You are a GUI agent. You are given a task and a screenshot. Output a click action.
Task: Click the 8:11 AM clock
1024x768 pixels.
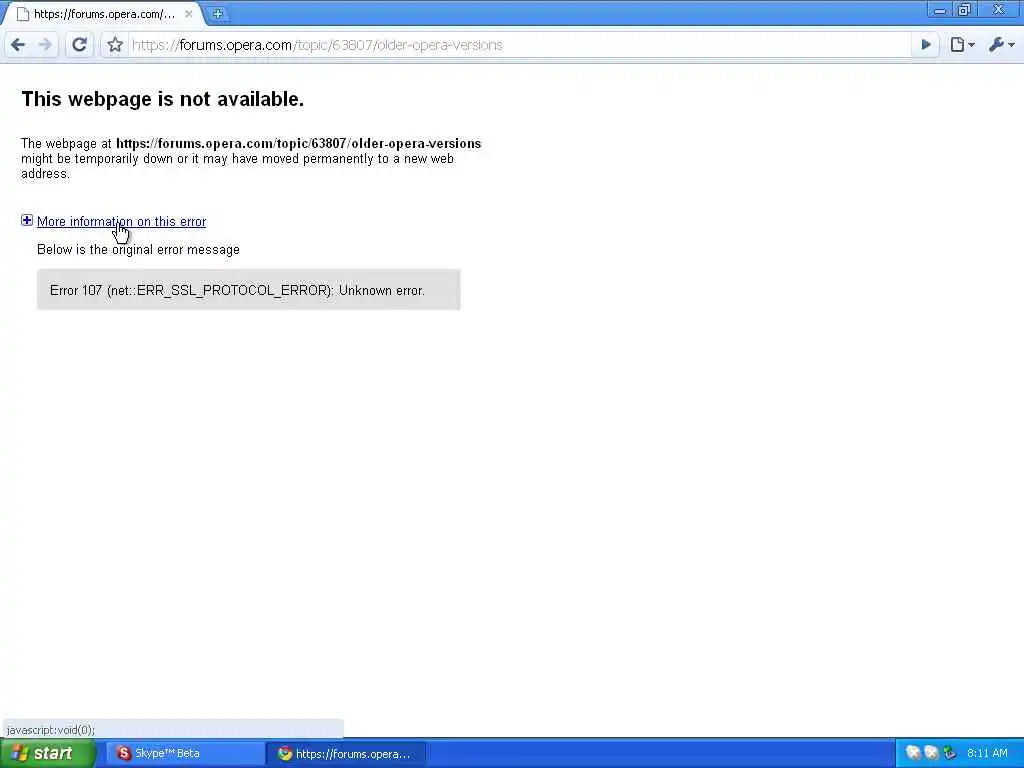987,754
